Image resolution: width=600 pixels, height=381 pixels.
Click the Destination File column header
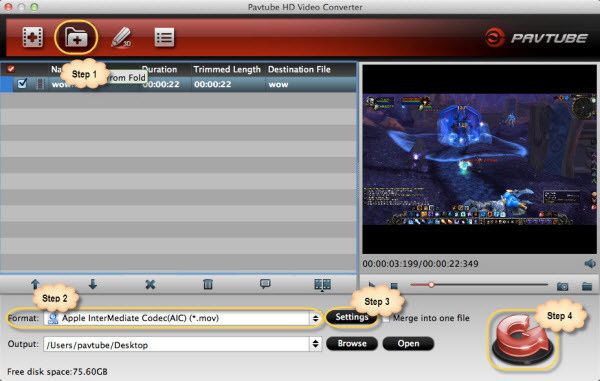coord(299,69)
